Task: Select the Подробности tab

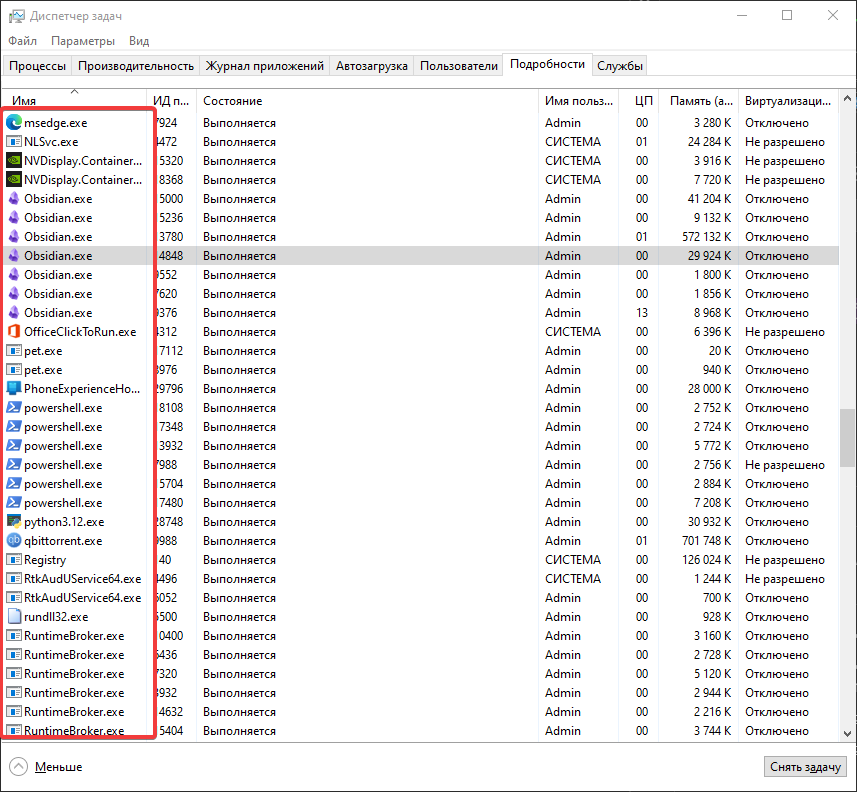Action: pos(548,64)
